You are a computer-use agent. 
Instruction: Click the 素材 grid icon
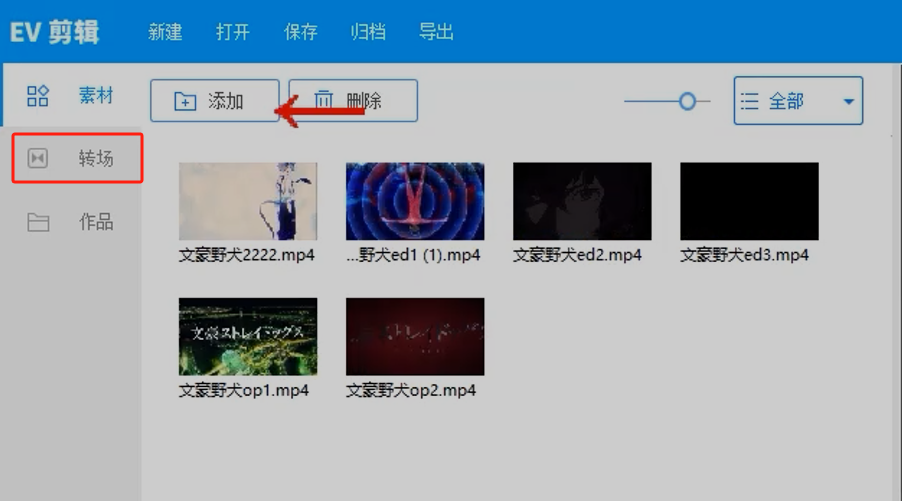38,95
